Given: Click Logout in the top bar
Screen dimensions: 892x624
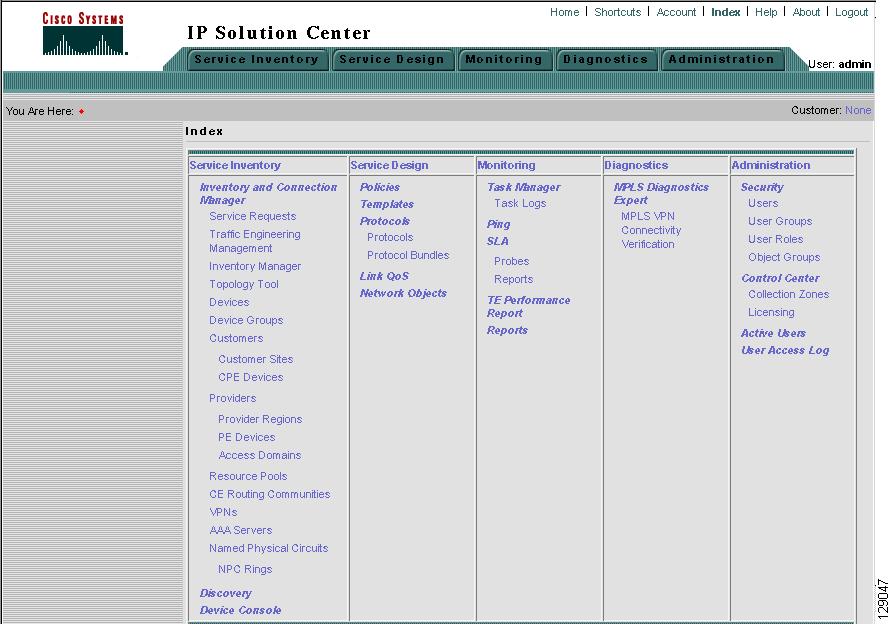Looking at the screenshot, I should click(x=851, y=12).
